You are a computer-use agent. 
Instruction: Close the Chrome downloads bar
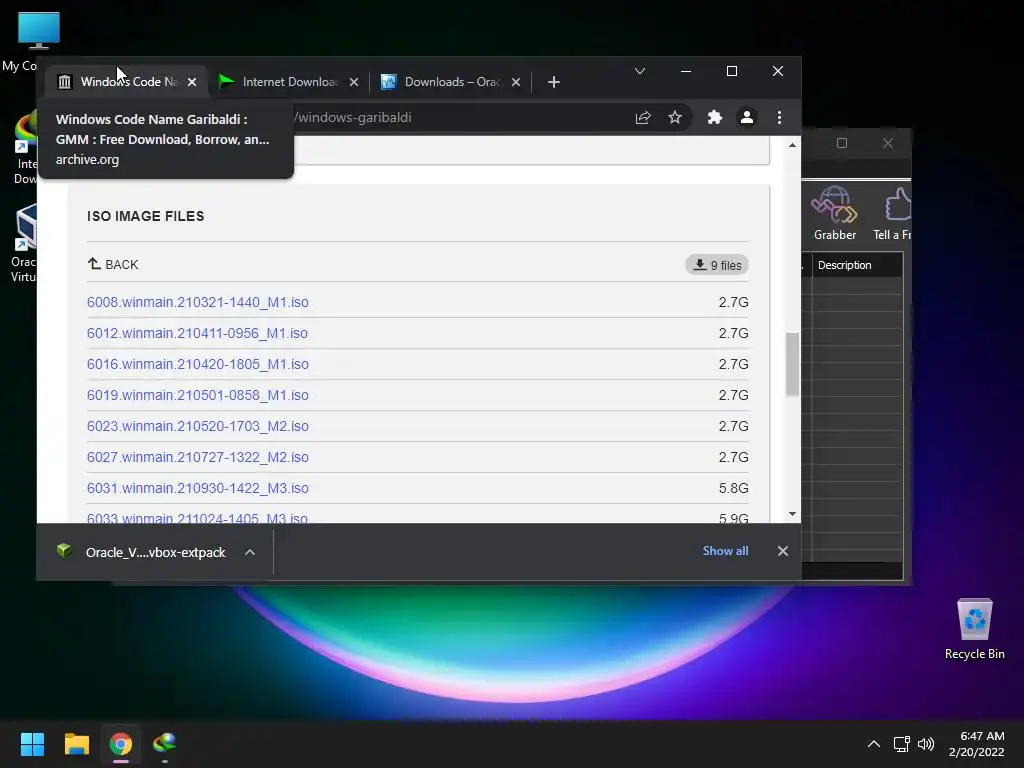[x=783, y=551]
